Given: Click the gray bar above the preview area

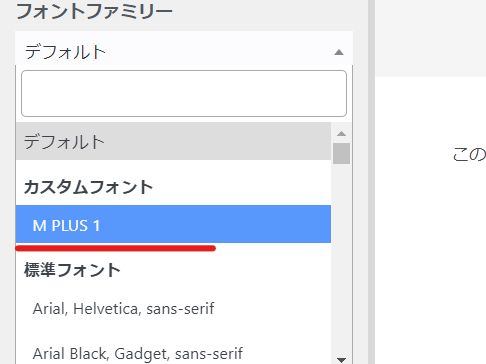Looking at the screenshot, I should pos(431,38).
